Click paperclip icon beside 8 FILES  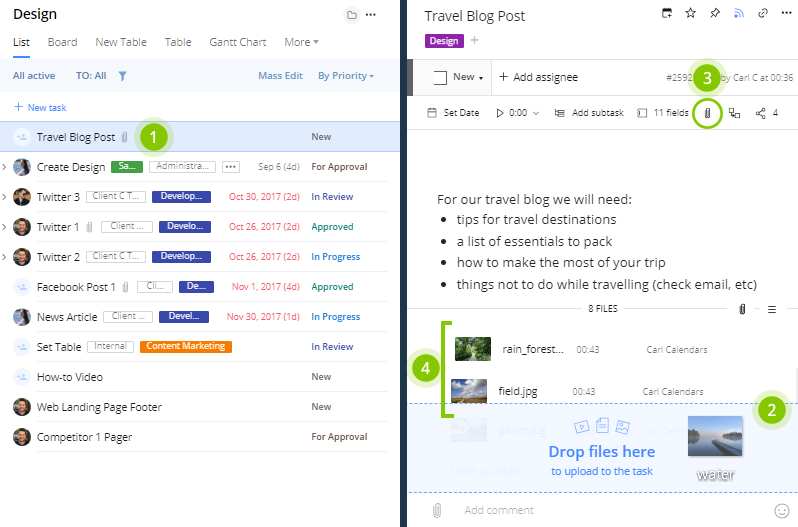coord(743,309)
